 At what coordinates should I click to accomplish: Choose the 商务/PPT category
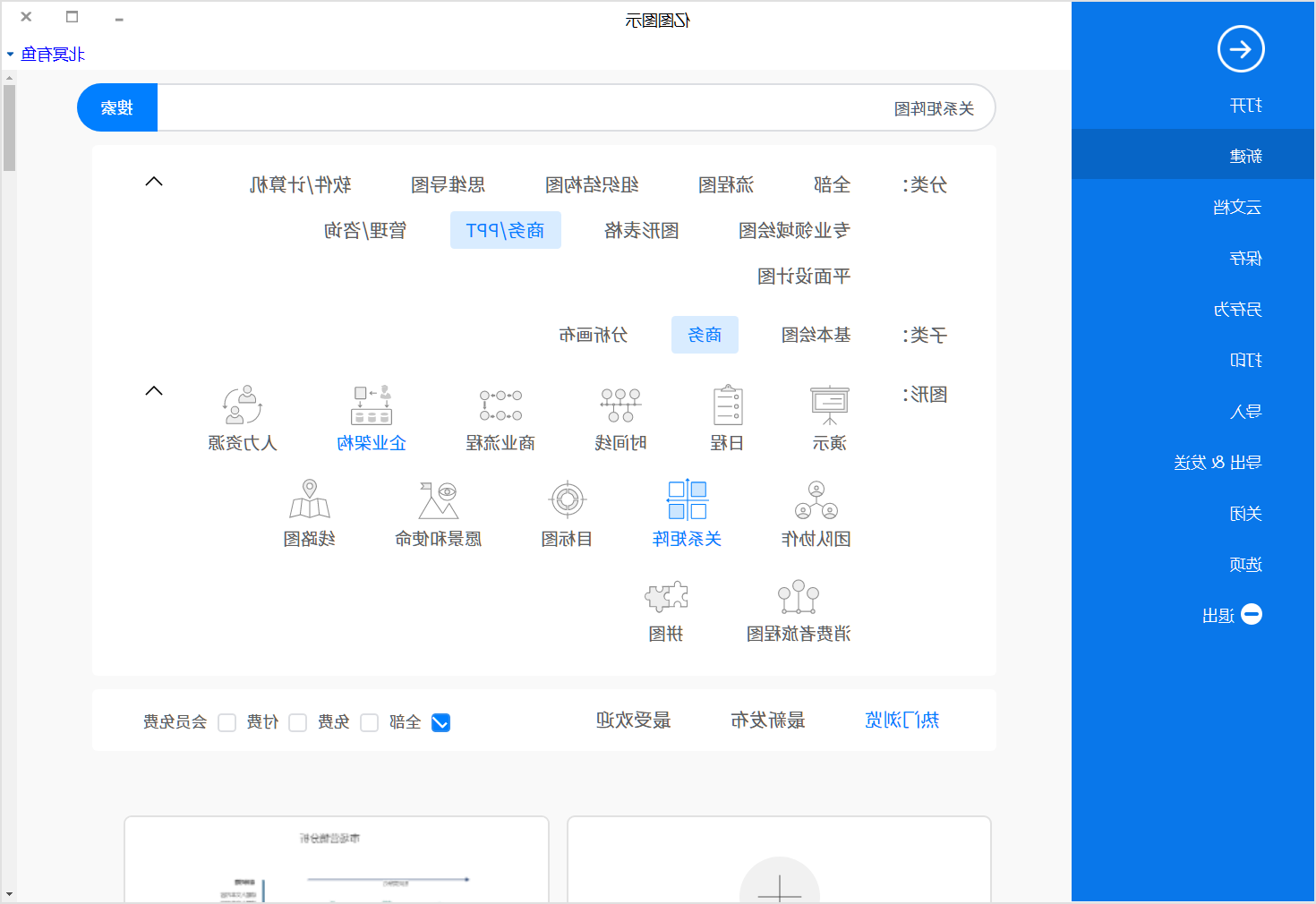[x=506, y=230]
